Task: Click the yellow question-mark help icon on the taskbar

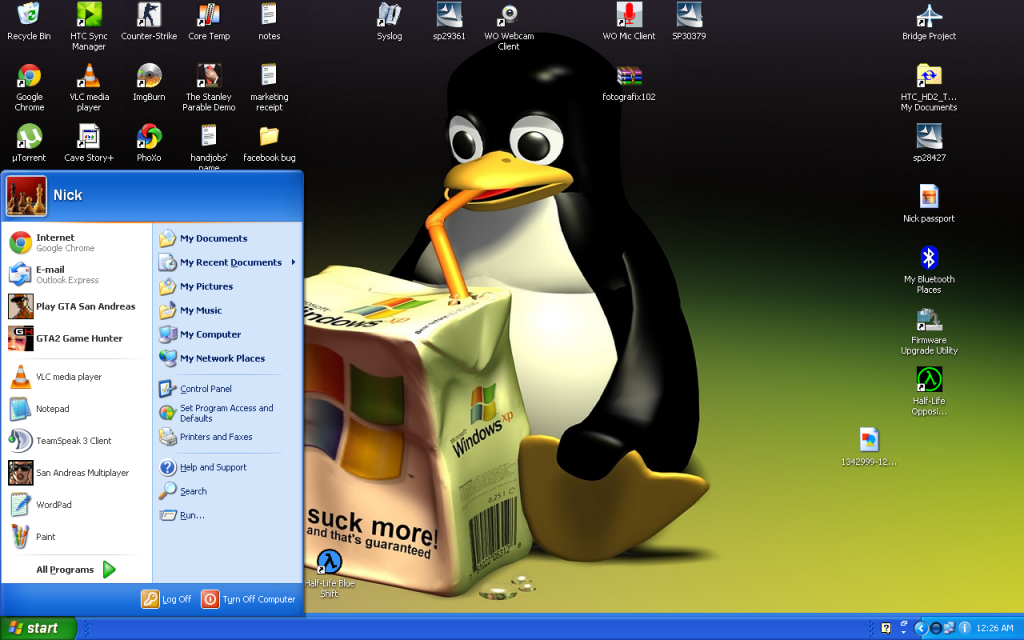Action: (886, 628)
